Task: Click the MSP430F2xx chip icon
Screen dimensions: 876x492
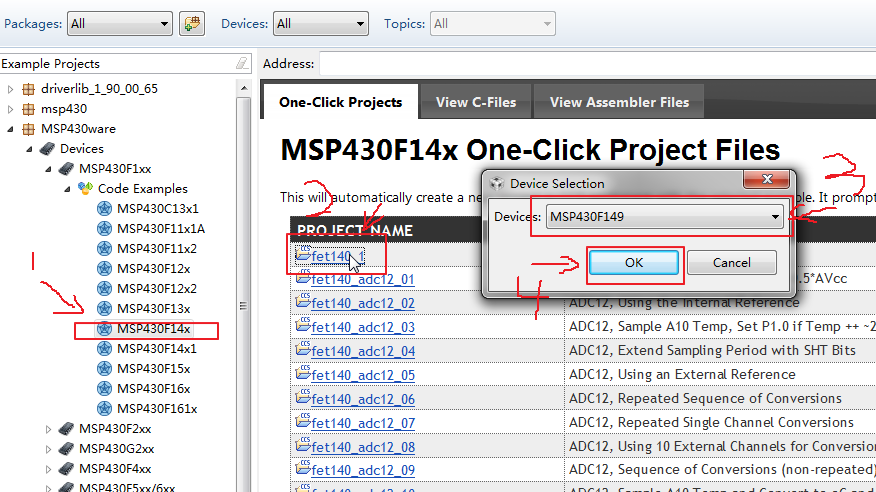Action: (x=66, y=429)
